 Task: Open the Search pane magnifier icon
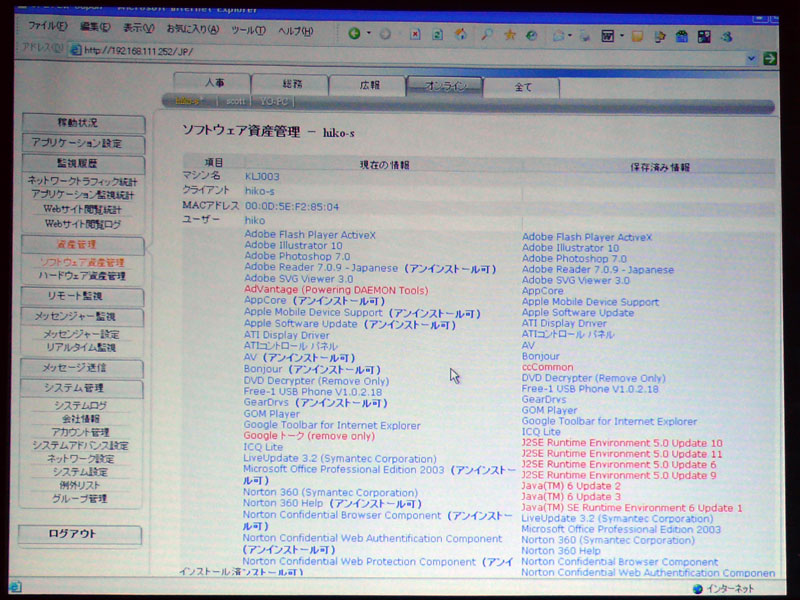(x=487, y=35)
